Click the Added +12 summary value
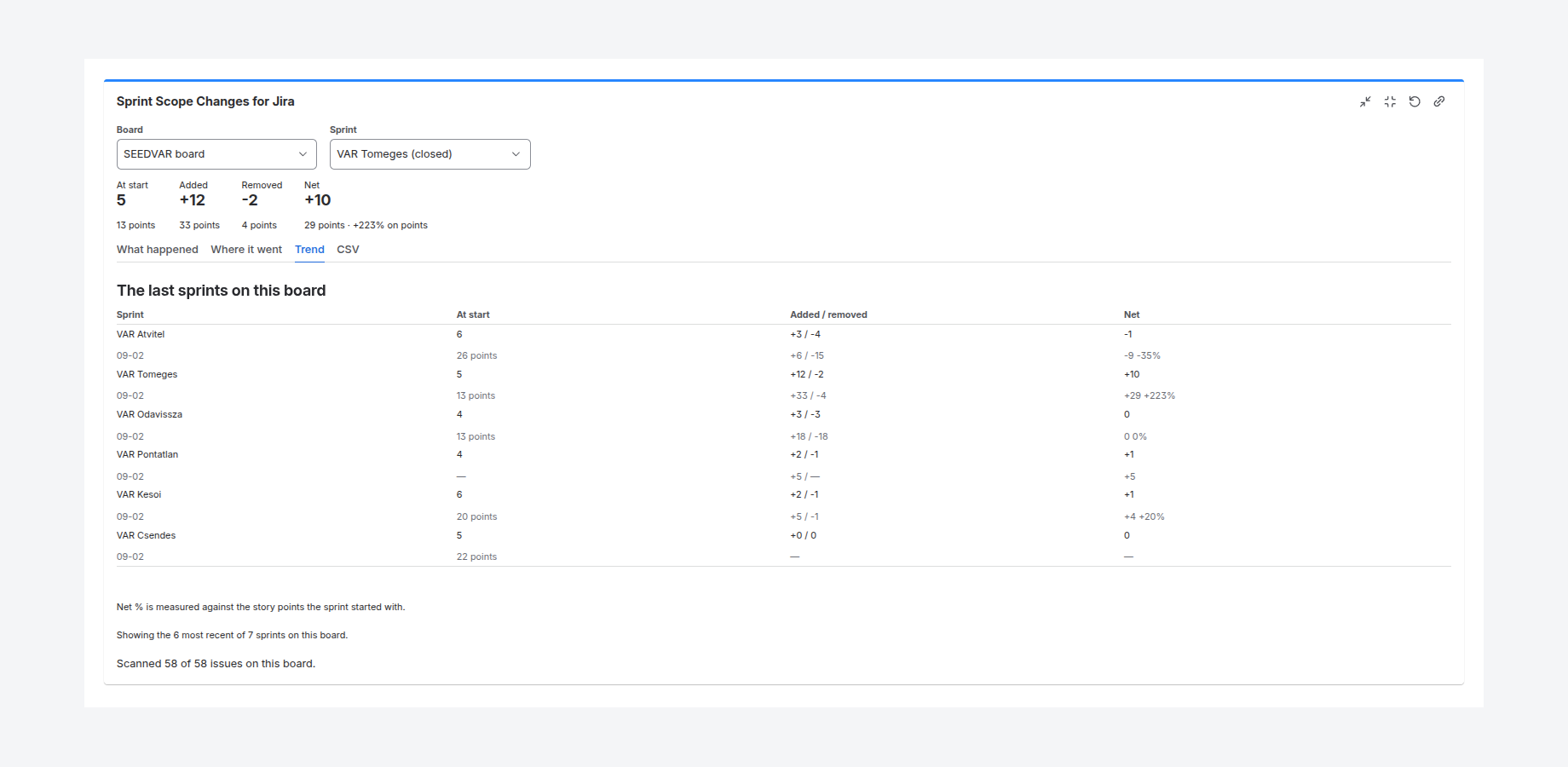The image size is (1568, 767). (x=193, y=200)
